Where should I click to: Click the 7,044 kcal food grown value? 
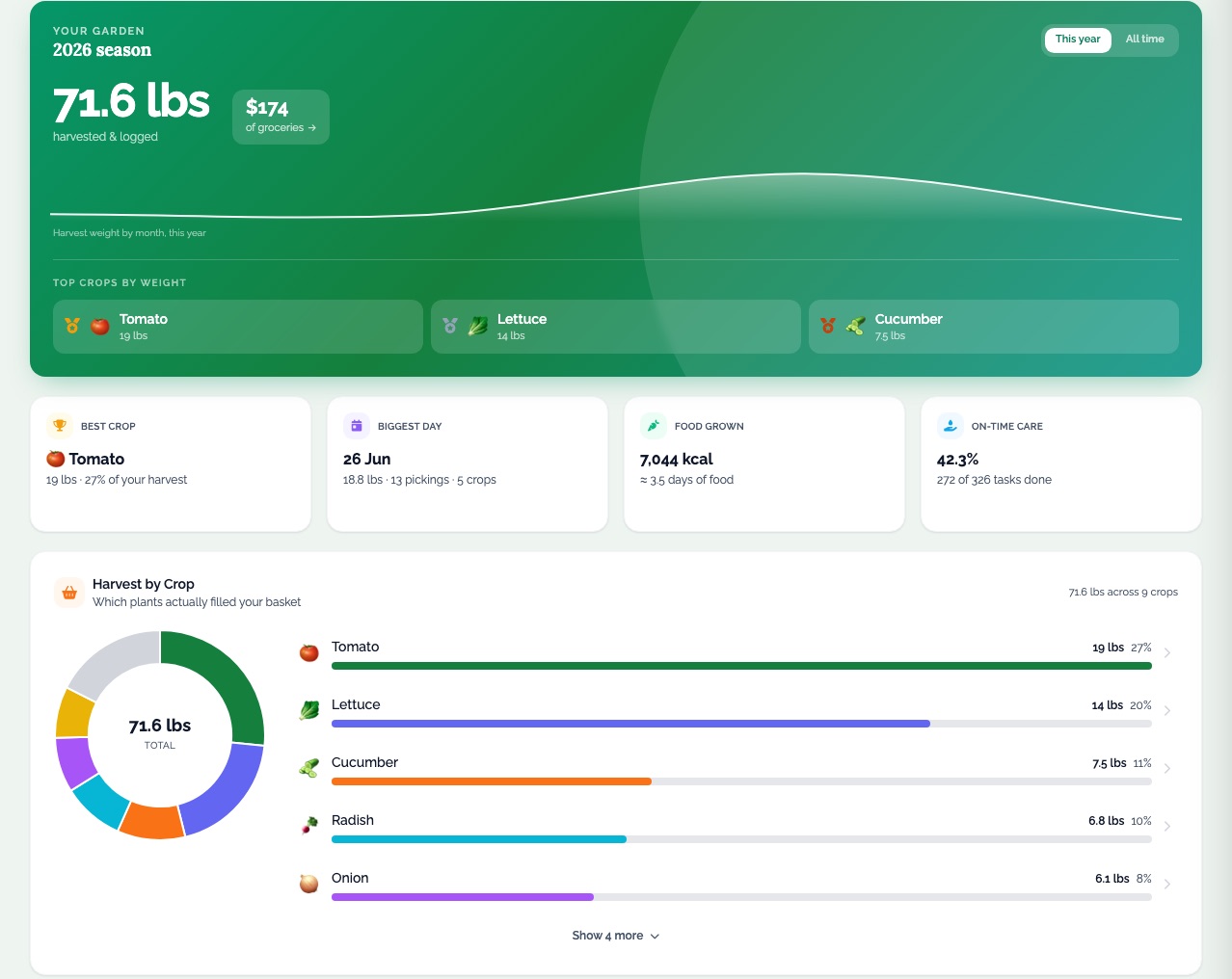click(677, 459)
